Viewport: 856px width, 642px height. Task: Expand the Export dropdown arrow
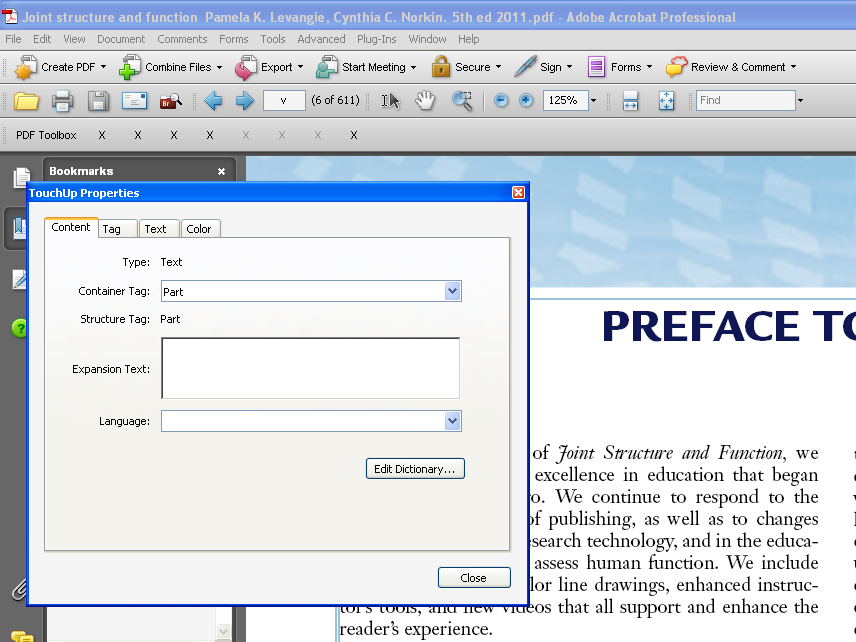[x=300, y=67]
